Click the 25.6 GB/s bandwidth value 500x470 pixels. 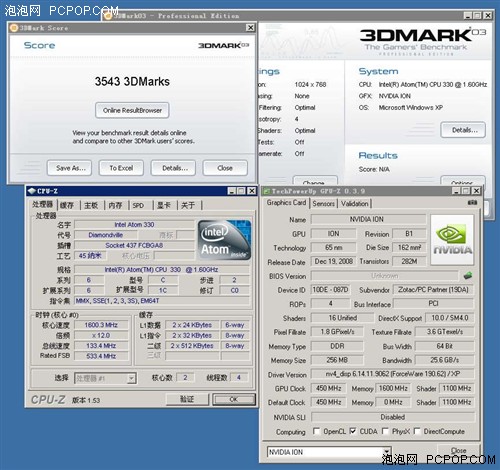click(444, 360)
